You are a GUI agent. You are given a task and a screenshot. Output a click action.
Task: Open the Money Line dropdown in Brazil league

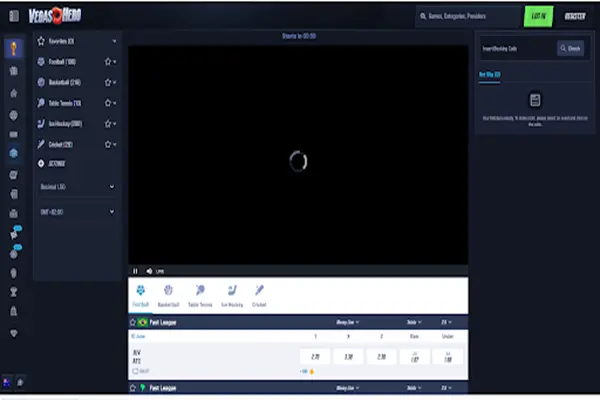pyautogui.click(x=347, y=322)
